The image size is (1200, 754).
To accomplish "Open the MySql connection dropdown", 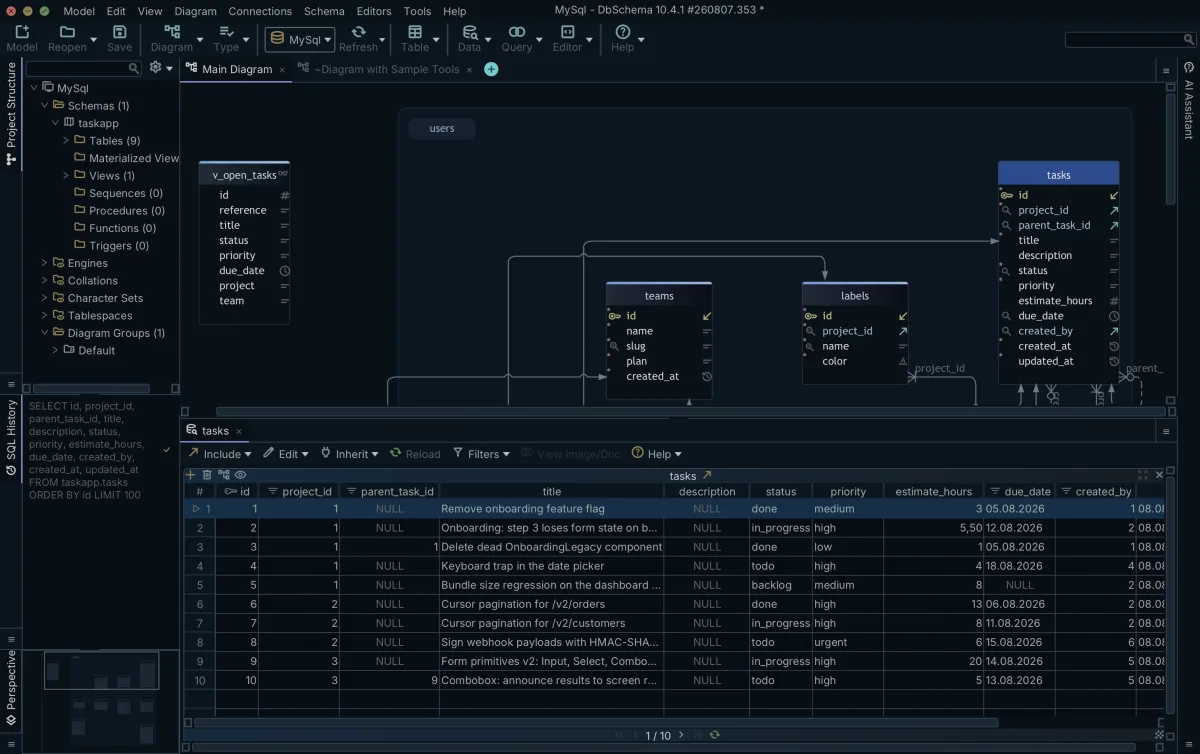I will [x=299, y=39].
